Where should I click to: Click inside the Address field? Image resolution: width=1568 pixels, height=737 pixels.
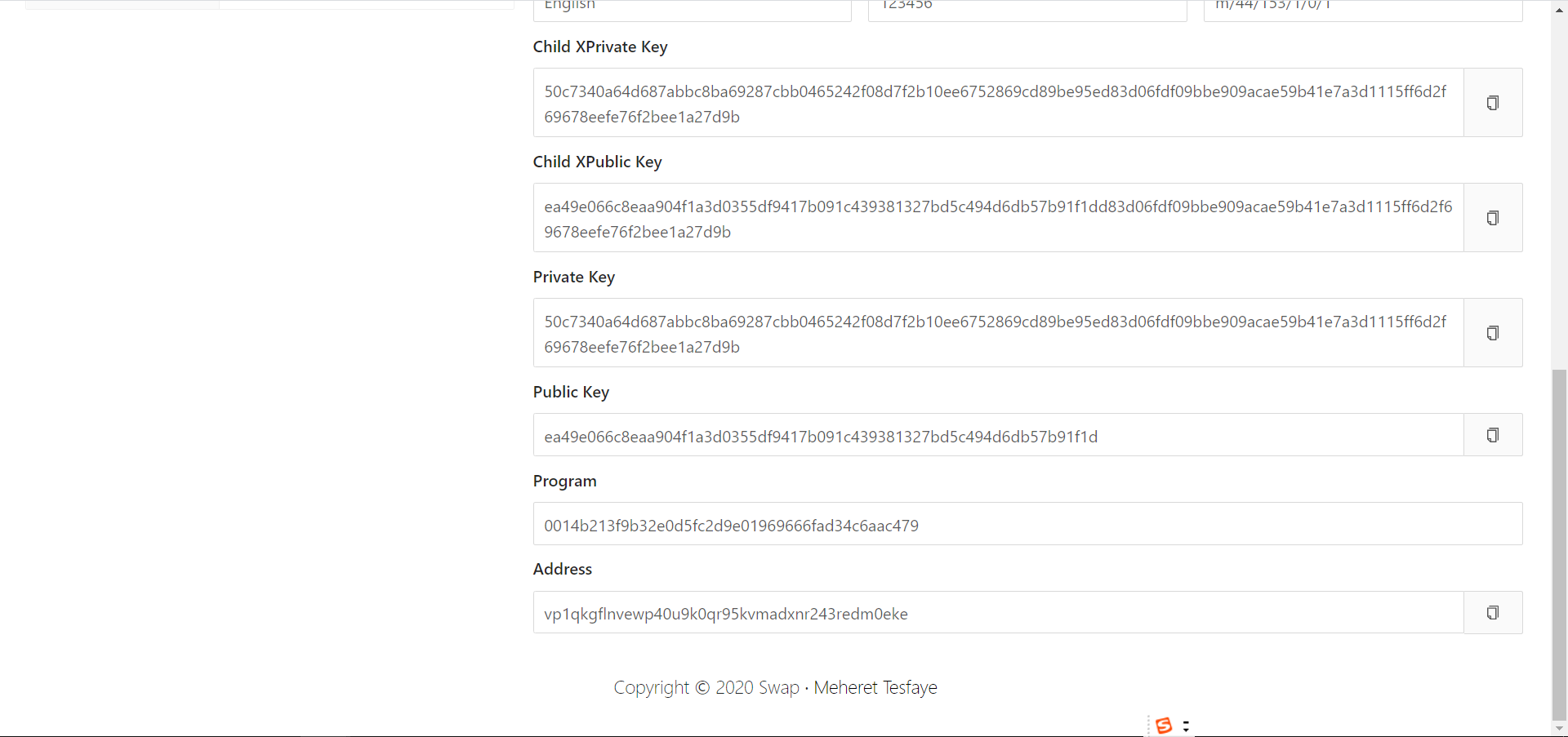(998, 613)
